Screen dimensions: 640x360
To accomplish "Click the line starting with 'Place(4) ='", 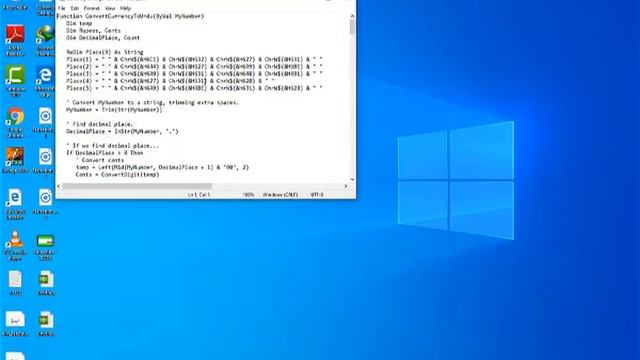I will (170, 81).
